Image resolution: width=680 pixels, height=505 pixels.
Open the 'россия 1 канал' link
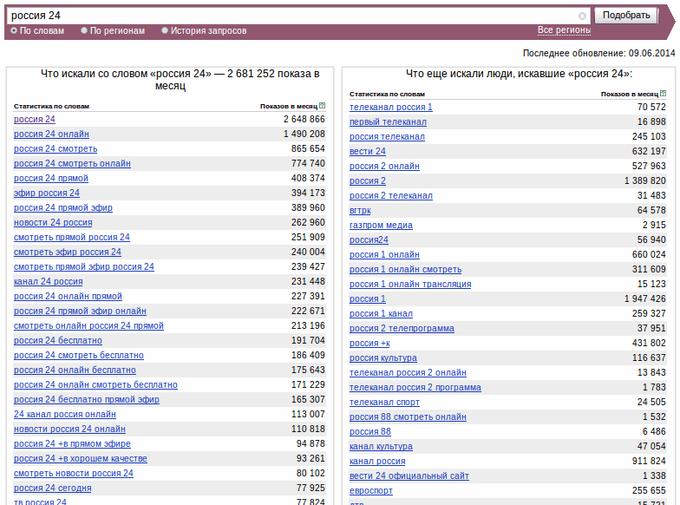click(381, 314)
